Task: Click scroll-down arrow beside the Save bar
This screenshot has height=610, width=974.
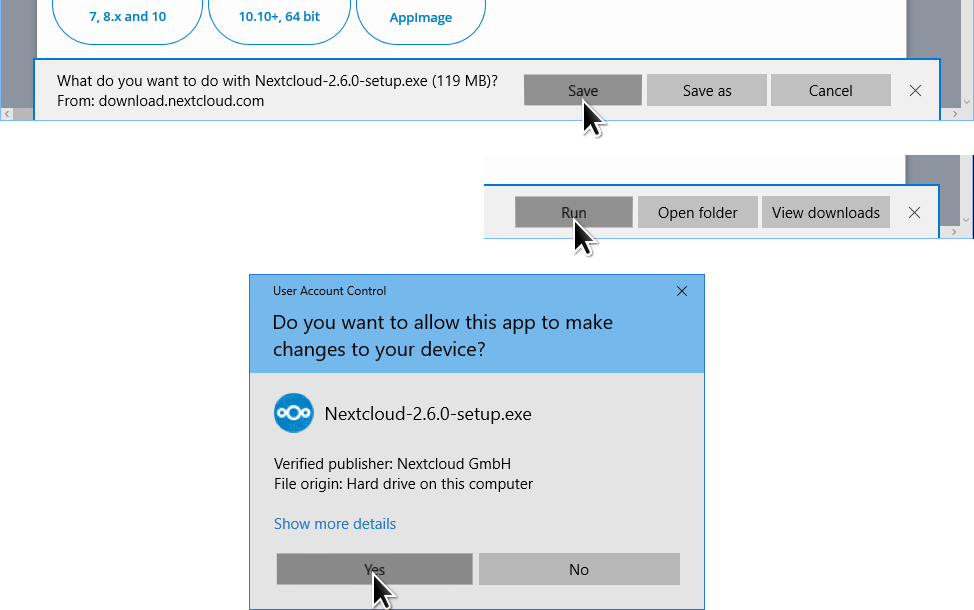Action: 966,101
